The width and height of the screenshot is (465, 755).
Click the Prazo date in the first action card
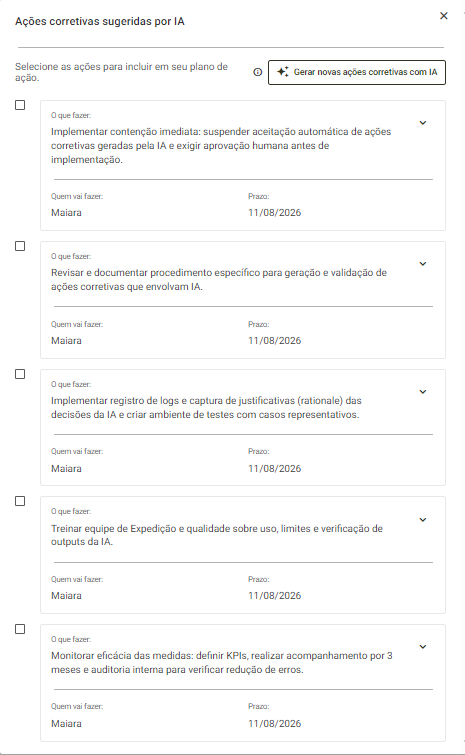point(274,213)
